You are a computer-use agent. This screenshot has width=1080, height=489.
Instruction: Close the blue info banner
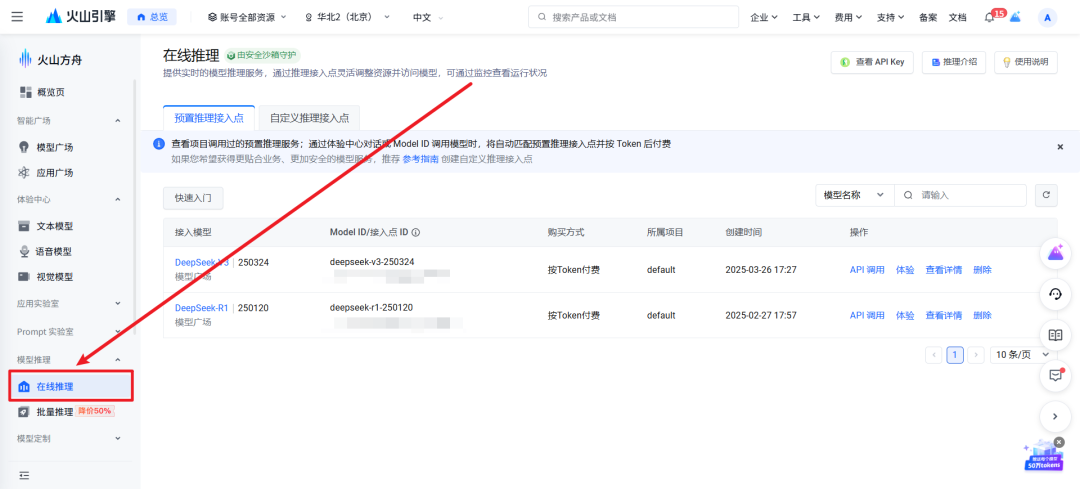coord(1060,147)
